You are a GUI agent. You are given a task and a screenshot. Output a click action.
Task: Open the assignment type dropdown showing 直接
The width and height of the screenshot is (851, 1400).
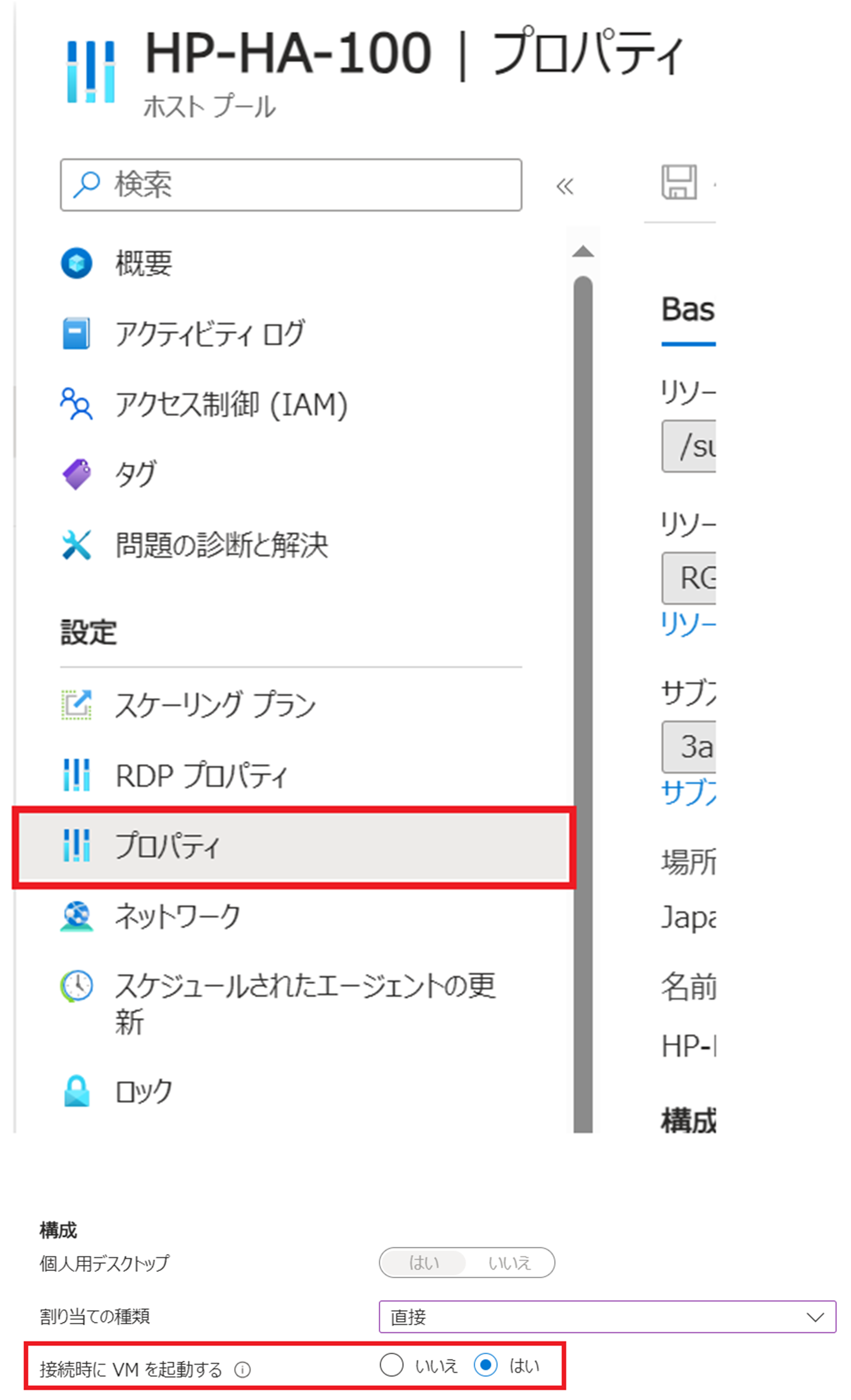[x=607, y=1316]
